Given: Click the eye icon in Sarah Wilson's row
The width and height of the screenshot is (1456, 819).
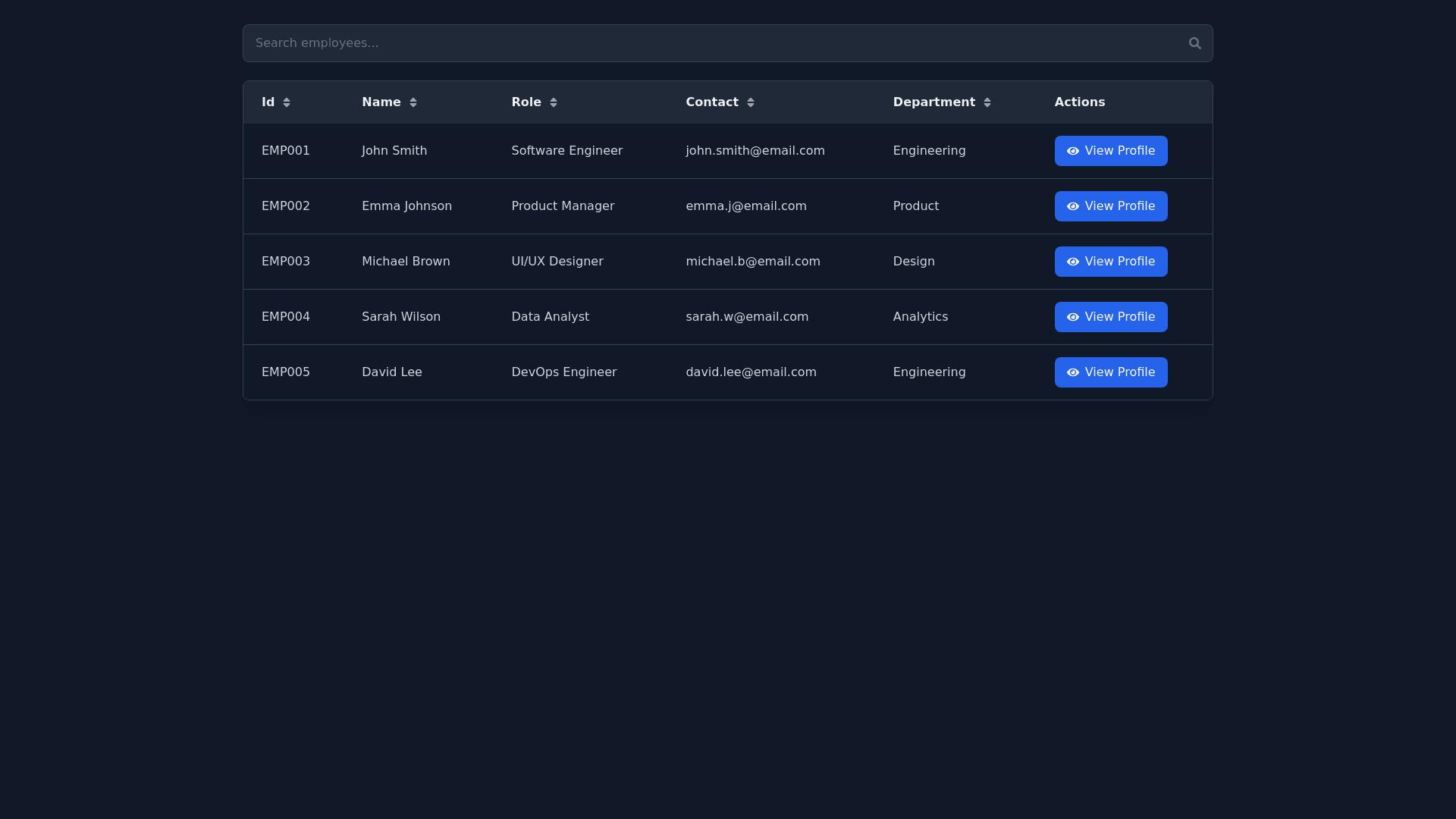Looking at the screenshot, I should (x=1073, y=317).
